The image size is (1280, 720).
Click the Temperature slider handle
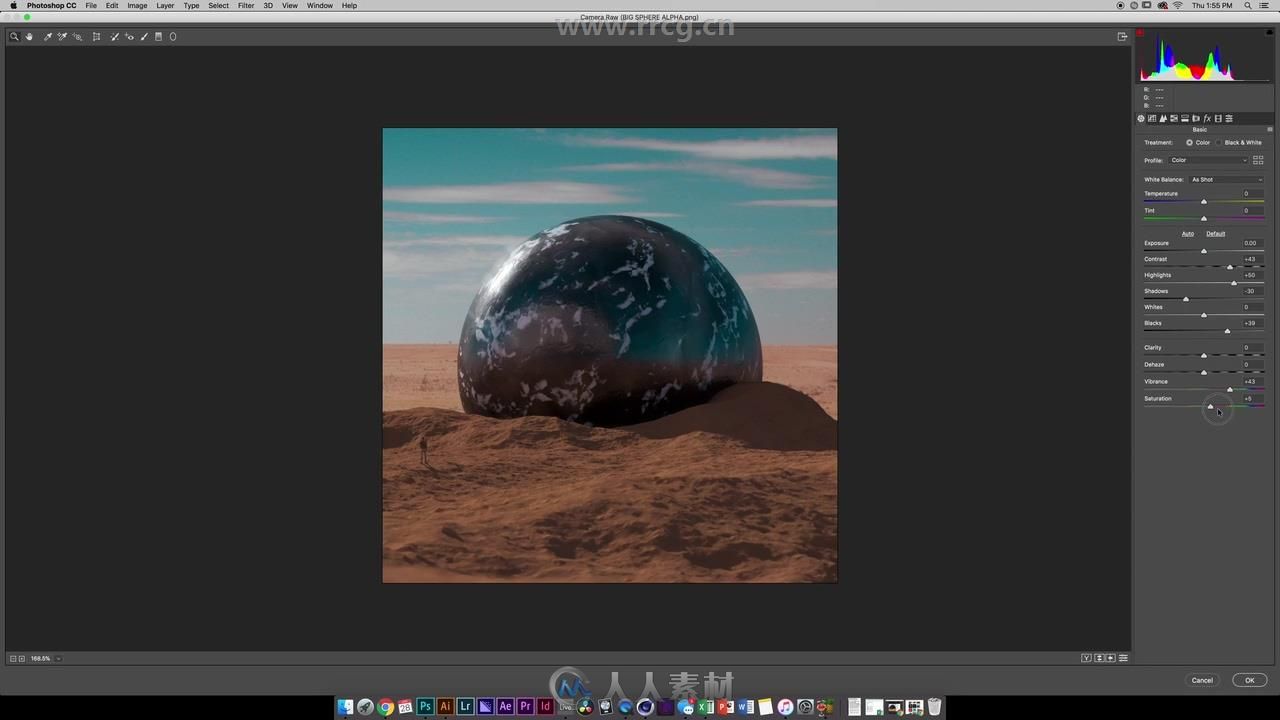point(1204,201)
